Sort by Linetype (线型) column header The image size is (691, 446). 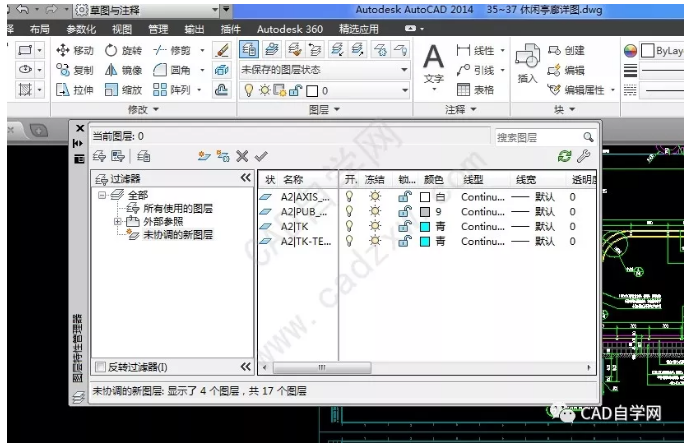473,179
